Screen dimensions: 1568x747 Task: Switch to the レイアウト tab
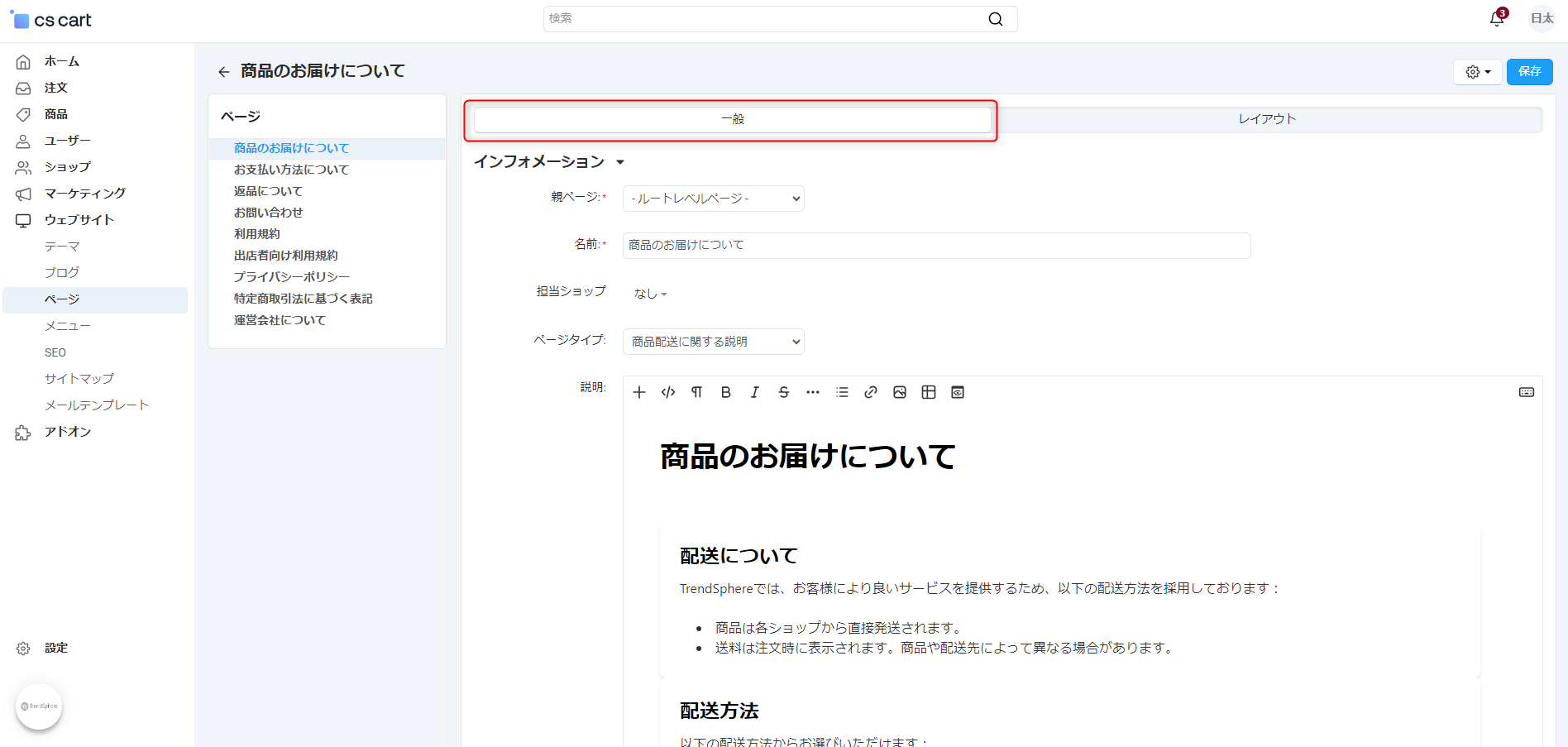click(1266, 119)
